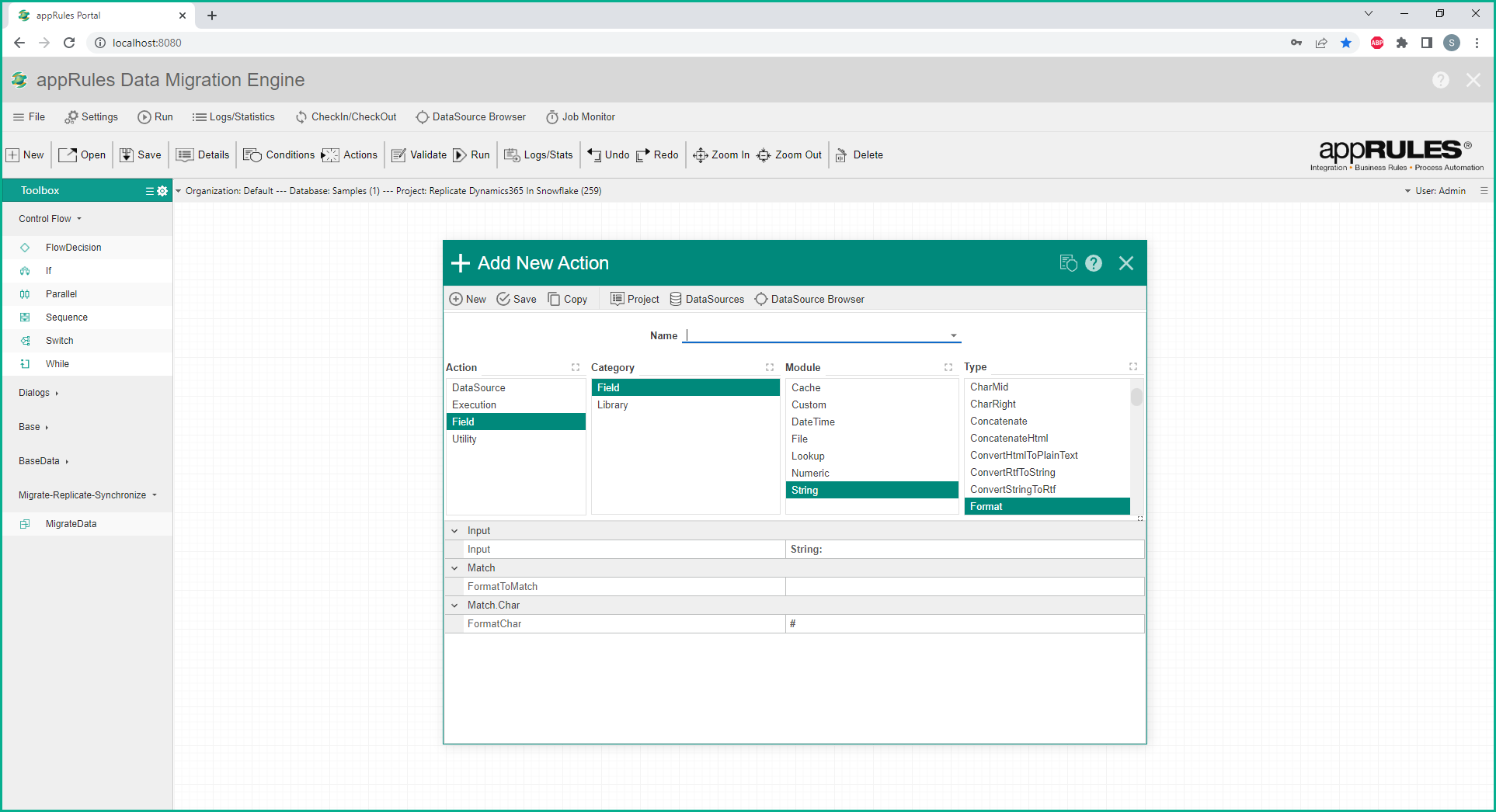
Task: Click the FormatChar value field
Action: coord(965,624)
